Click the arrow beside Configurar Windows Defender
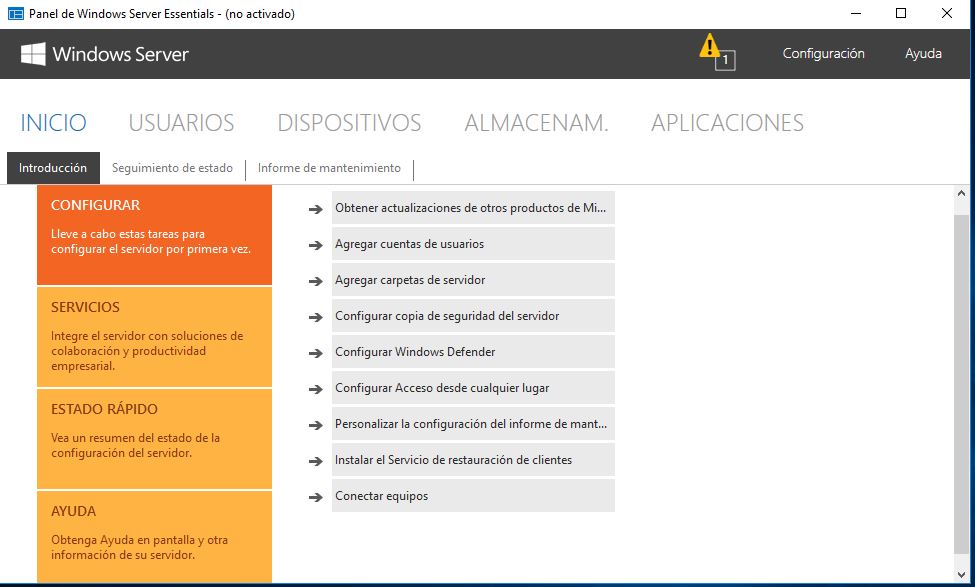The height and width of the screenshot is (587, 975). pyautogui.click(x=315, y=351)
